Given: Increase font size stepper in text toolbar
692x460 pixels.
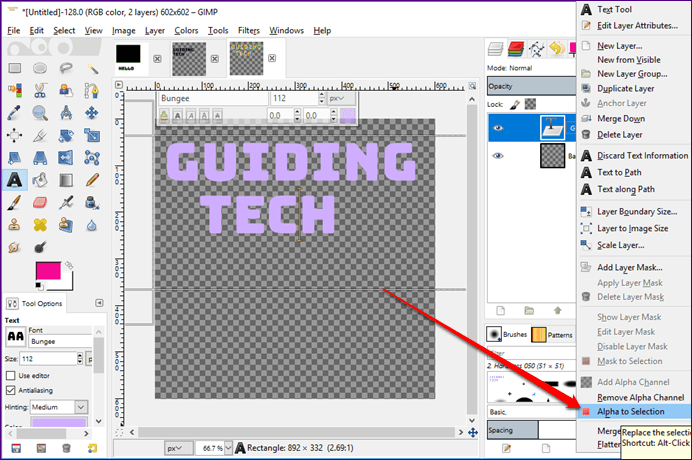Looking at the screenshot, I should pyautogui.click(x=321, y=95).
